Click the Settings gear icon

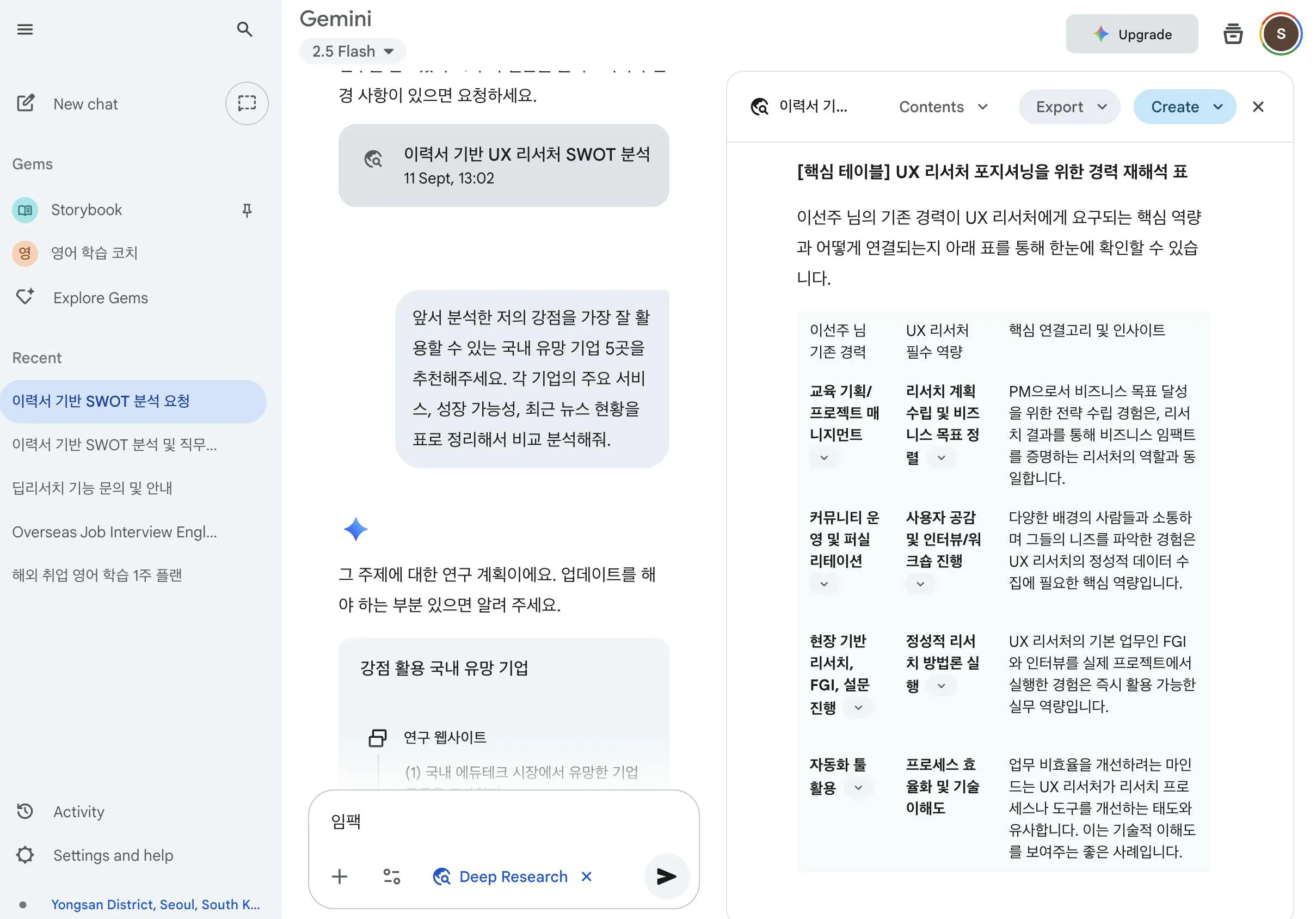pos(24,855)
